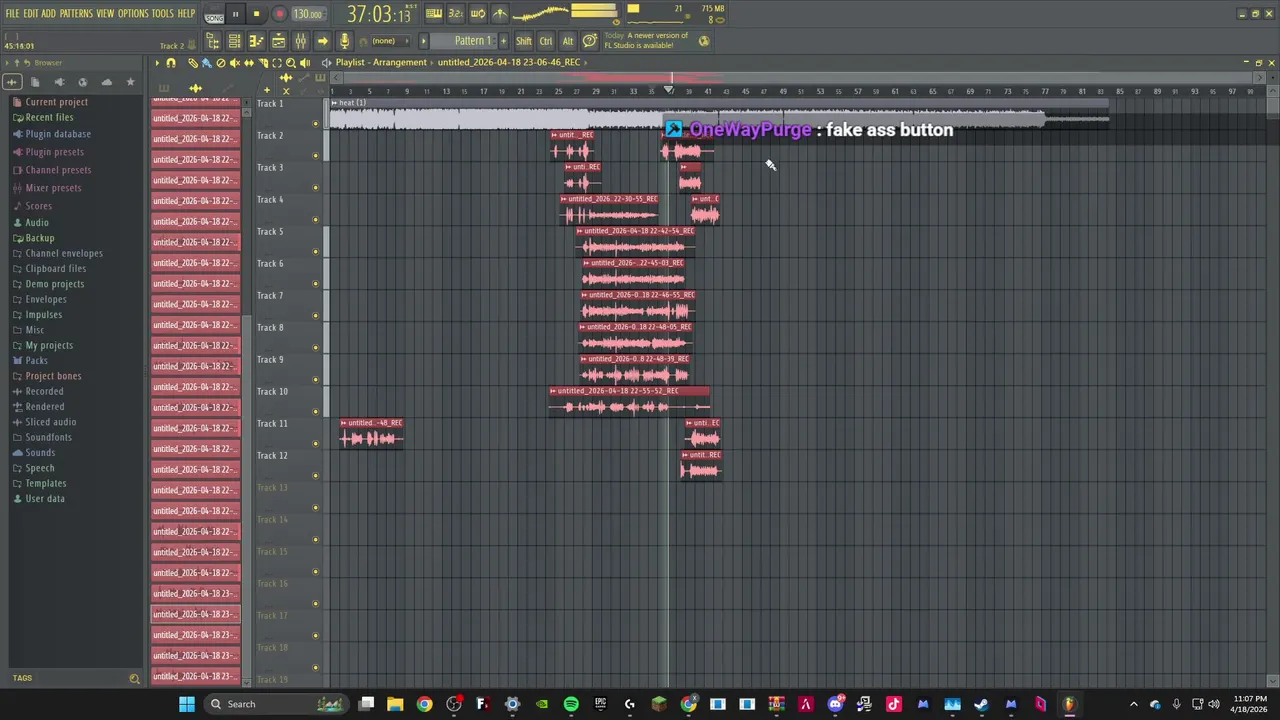Adjust the 130.000 tempo field
The width and height of the screenshot is (1280, 720).
pyautogui.click(x=308, y=14)
